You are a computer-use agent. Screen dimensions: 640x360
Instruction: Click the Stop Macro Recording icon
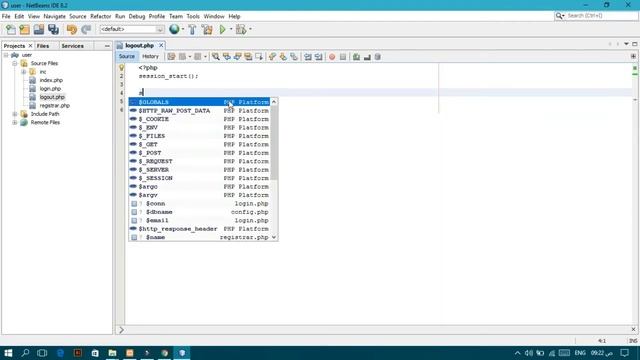(x=343, y=57)
